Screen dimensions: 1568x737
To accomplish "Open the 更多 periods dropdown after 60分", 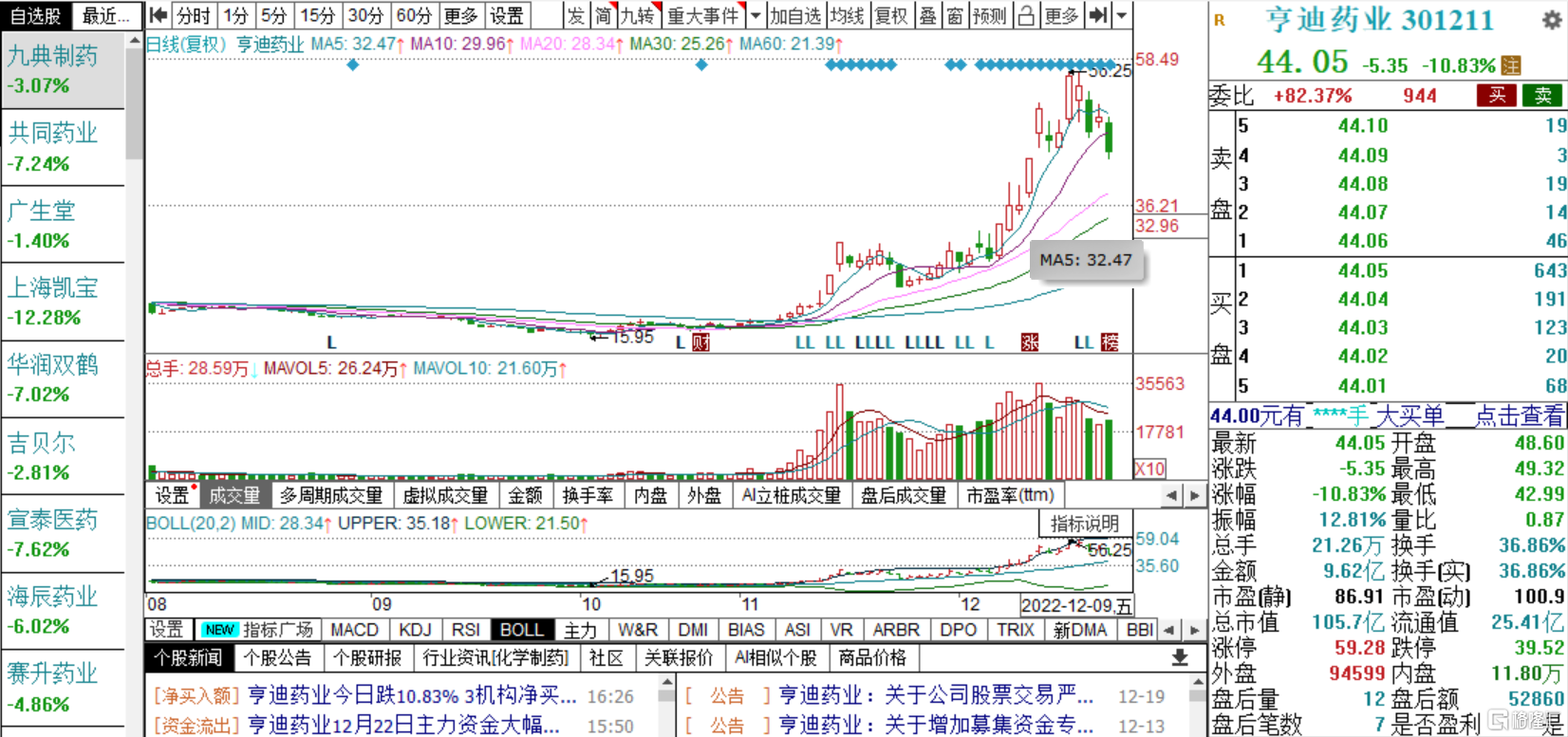I will (460, 15).
